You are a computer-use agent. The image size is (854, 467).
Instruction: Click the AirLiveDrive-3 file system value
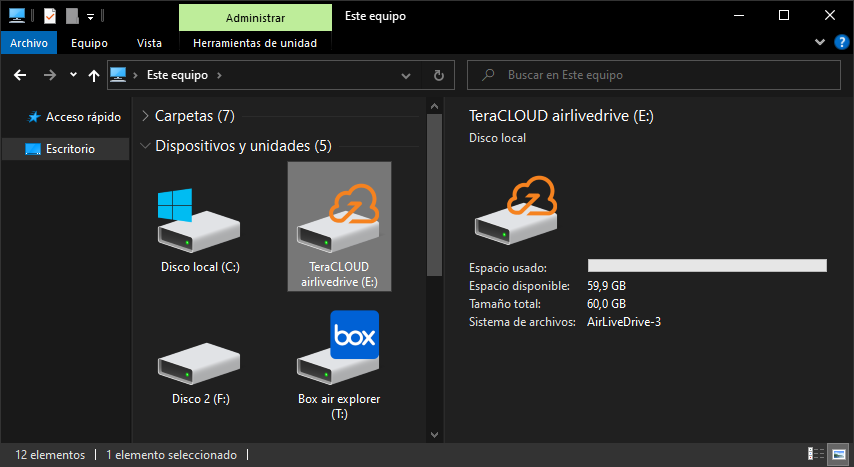coord(624,322)
